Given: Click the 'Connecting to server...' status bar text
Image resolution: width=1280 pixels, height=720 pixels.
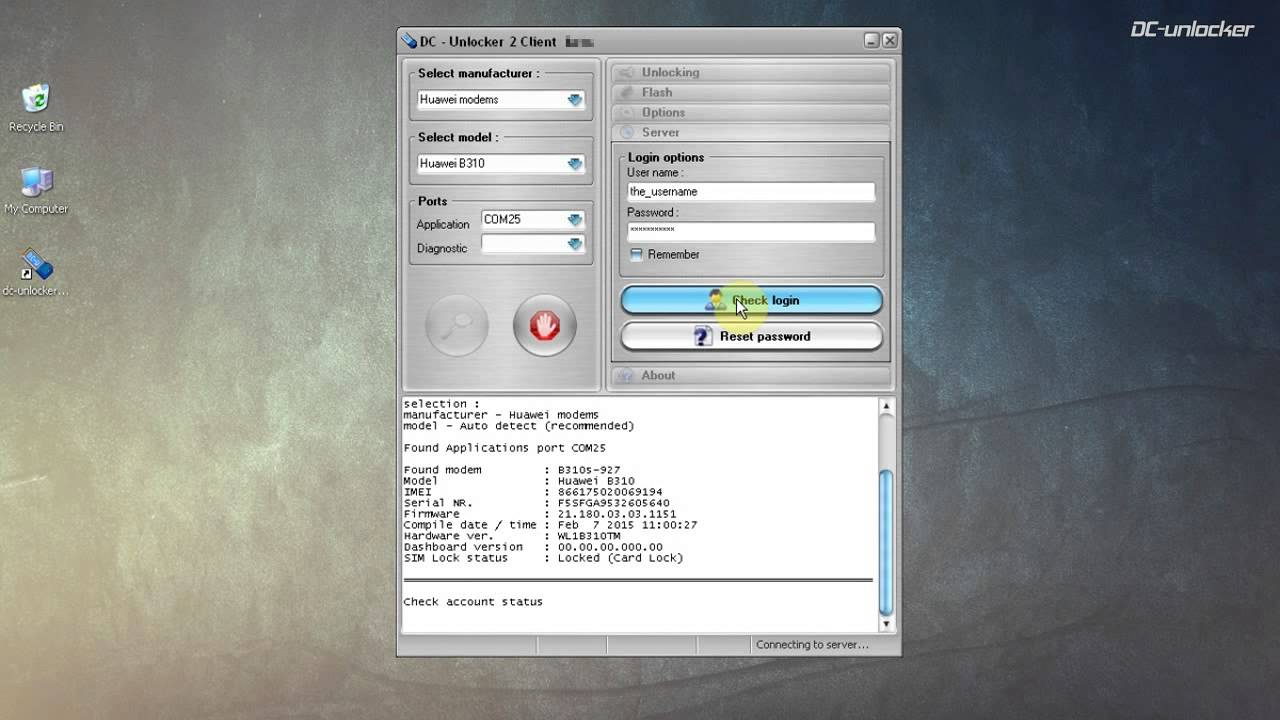Looking at the screenshot, I should (812, 645).
